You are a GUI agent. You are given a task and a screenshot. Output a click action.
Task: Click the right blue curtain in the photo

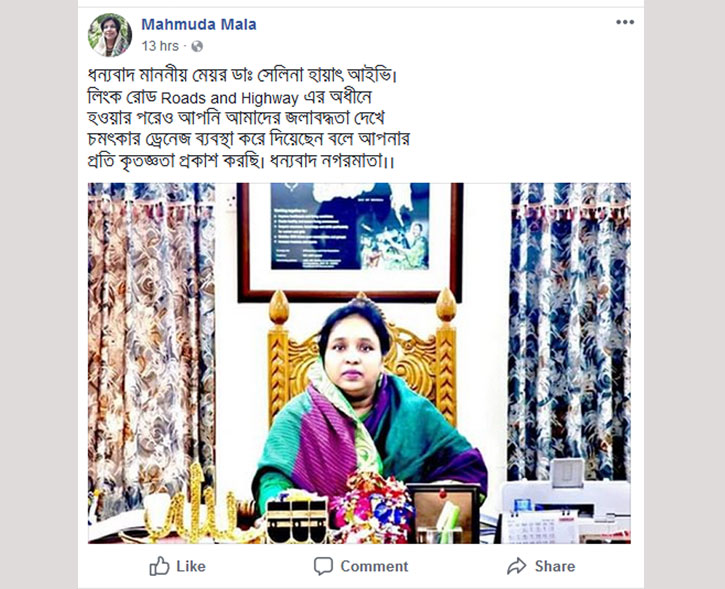tap(570, 333)
